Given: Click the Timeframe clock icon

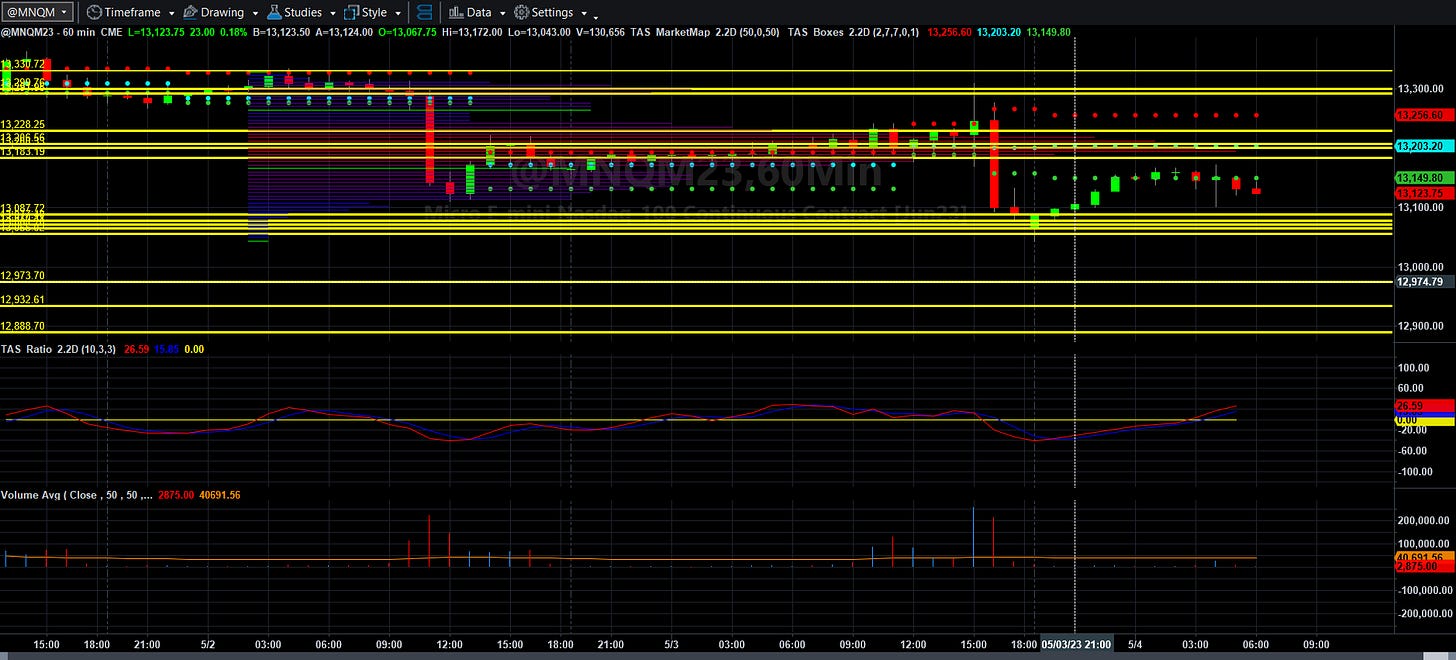Looking at the screenshot, I should click(x=93, y=13).
